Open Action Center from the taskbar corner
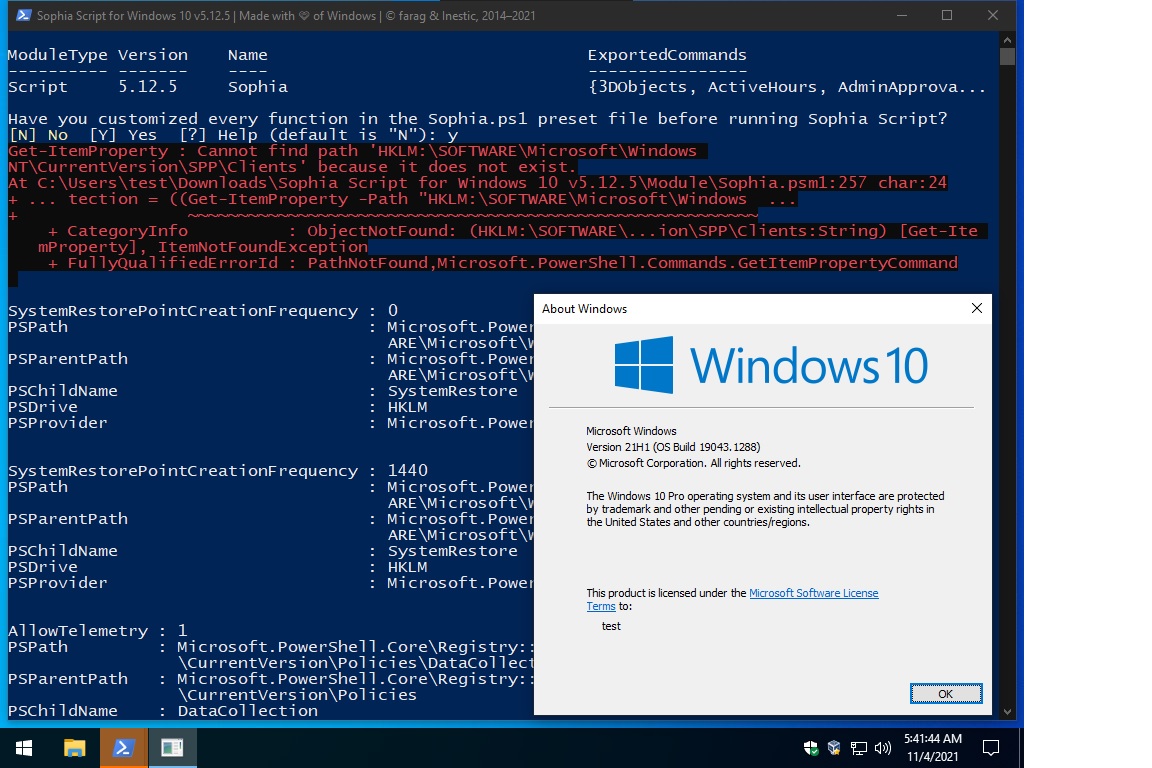 tap(990, 747)
